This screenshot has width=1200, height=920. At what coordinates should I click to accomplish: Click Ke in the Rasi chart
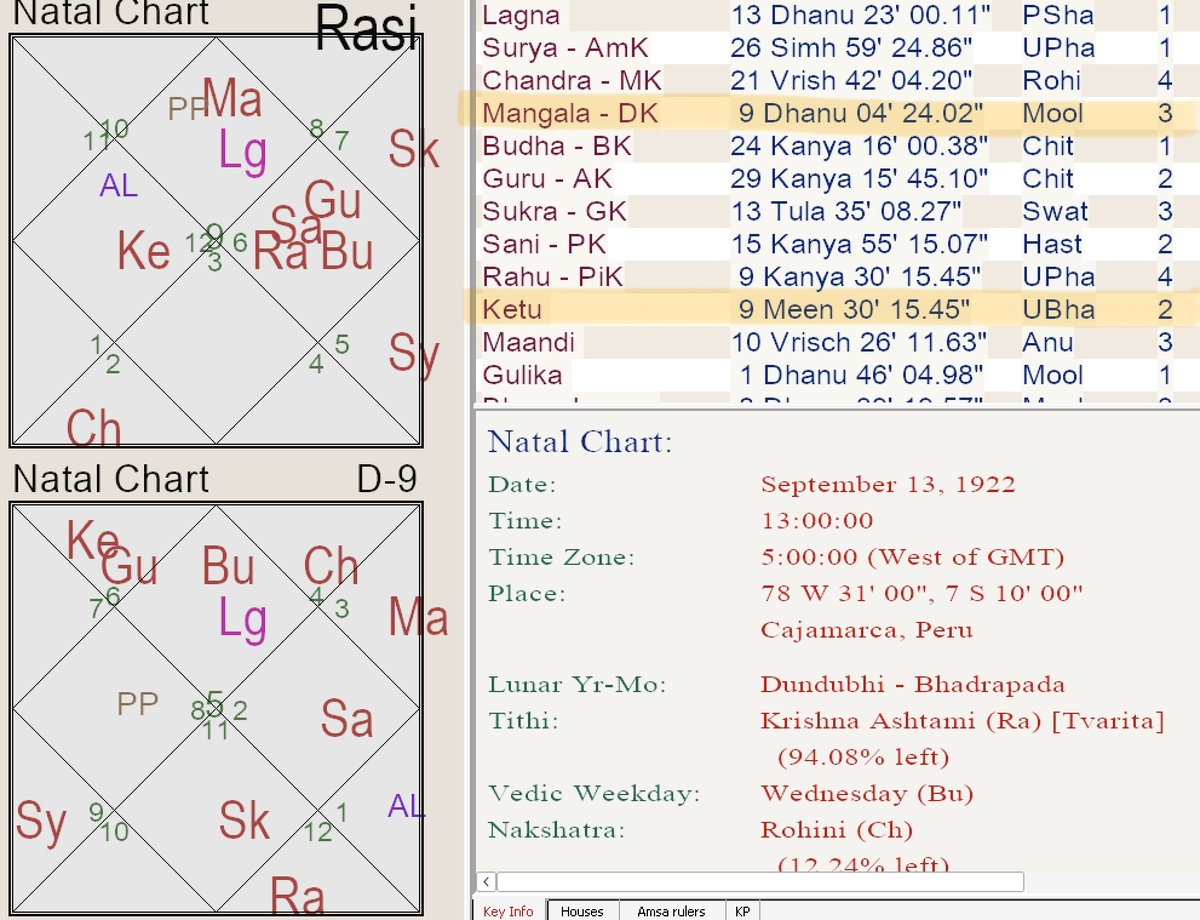pos(144,250)
